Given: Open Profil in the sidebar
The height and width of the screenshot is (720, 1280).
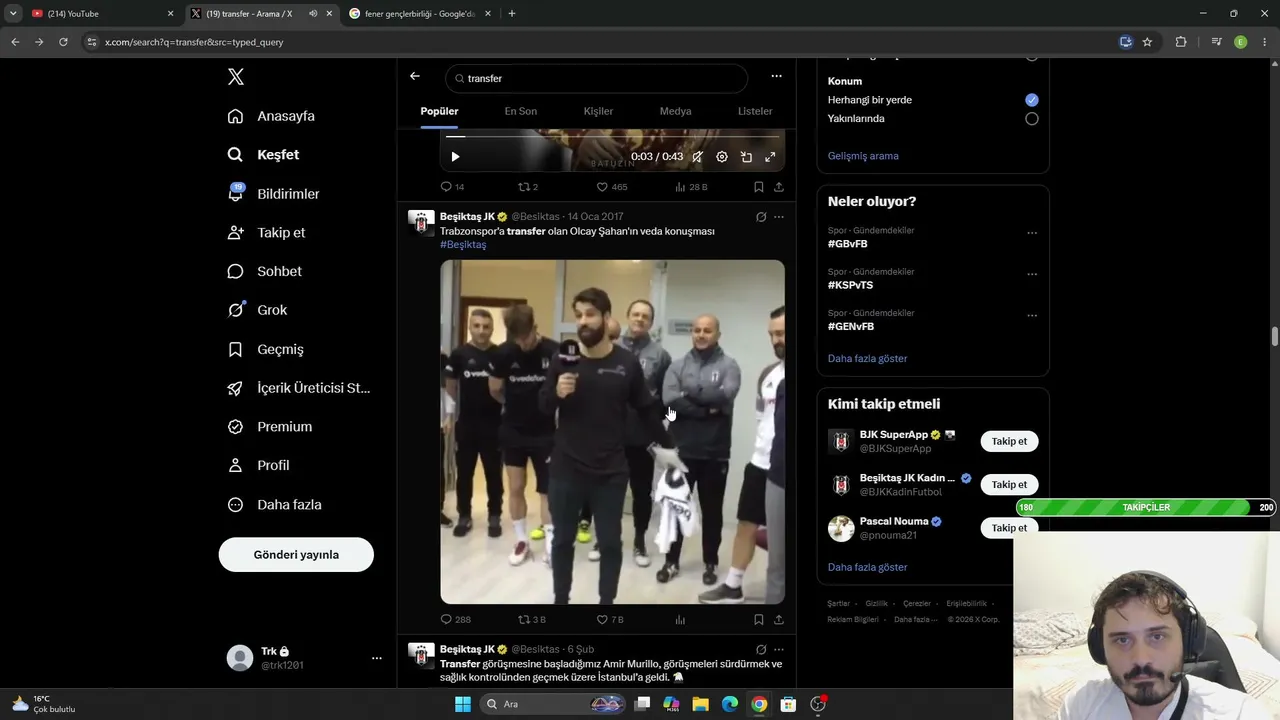Looking at the screenshot, I should [x=258, y=465].
